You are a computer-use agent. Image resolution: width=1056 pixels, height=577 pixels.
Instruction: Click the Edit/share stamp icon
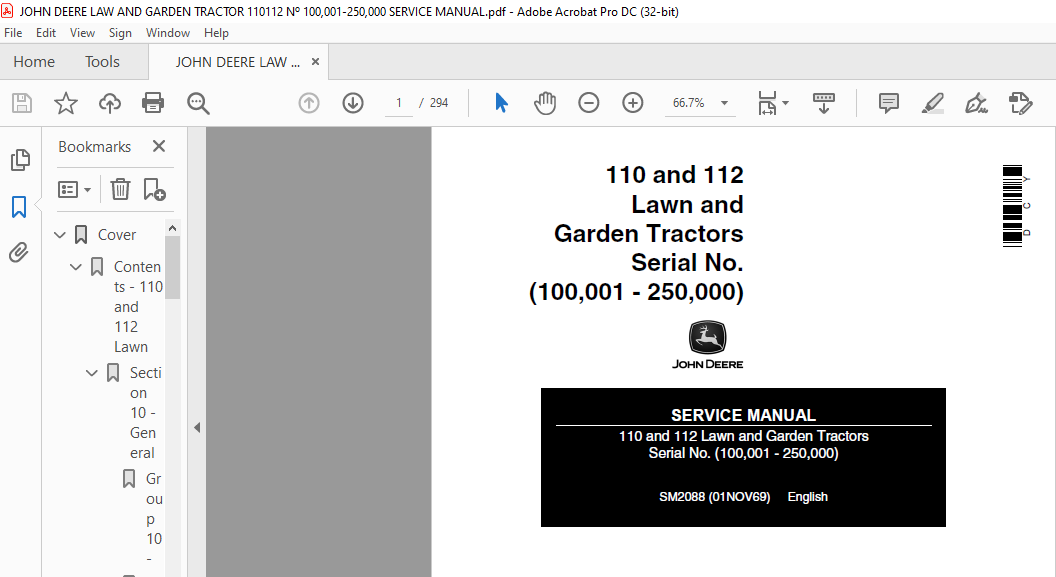point(1020,103)
